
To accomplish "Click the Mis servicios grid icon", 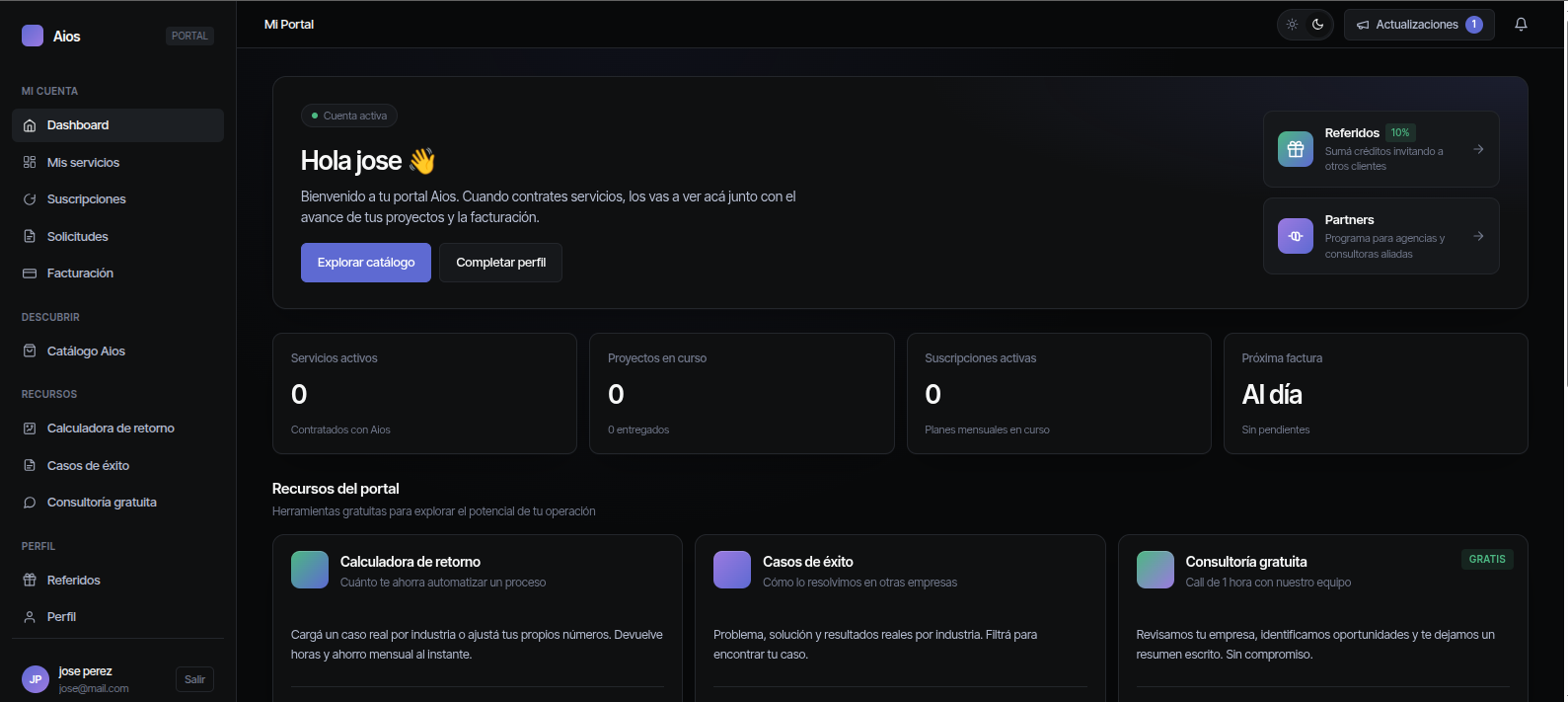I will (30, 162).
